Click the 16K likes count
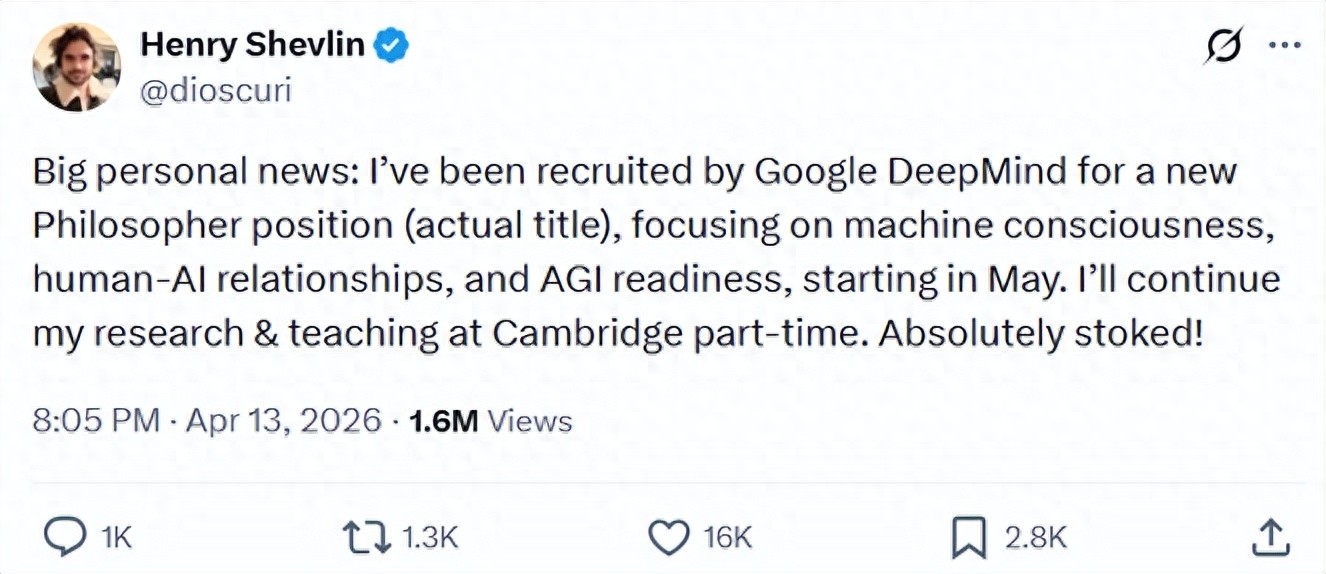 pos(727,538)
